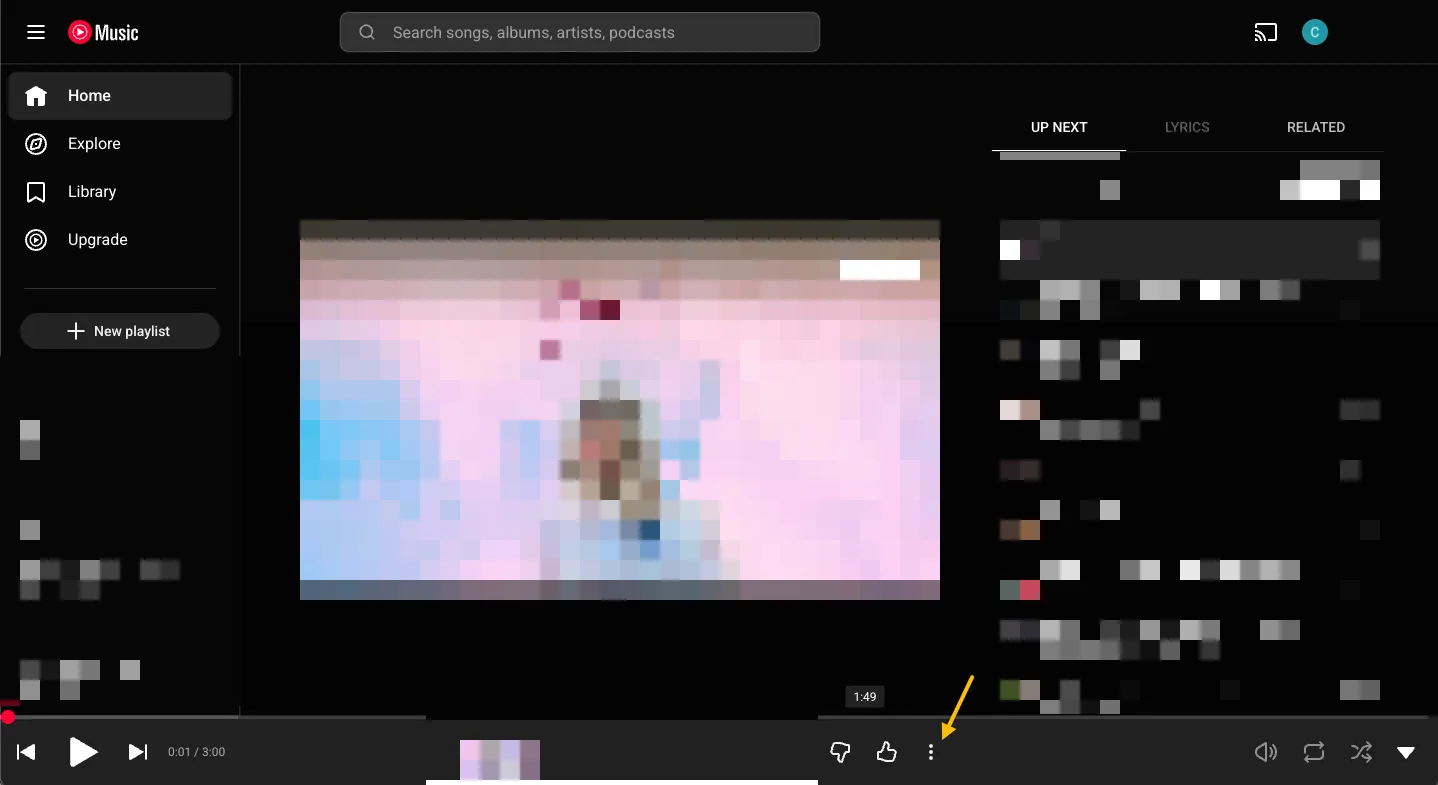Click the search magnifier icon
Screen dimensions: 1438x785
[x=367, y=32]
